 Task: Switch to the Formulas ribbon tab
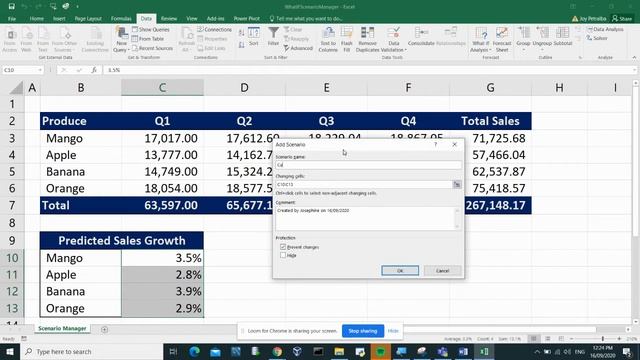click(x=121, y=18)
